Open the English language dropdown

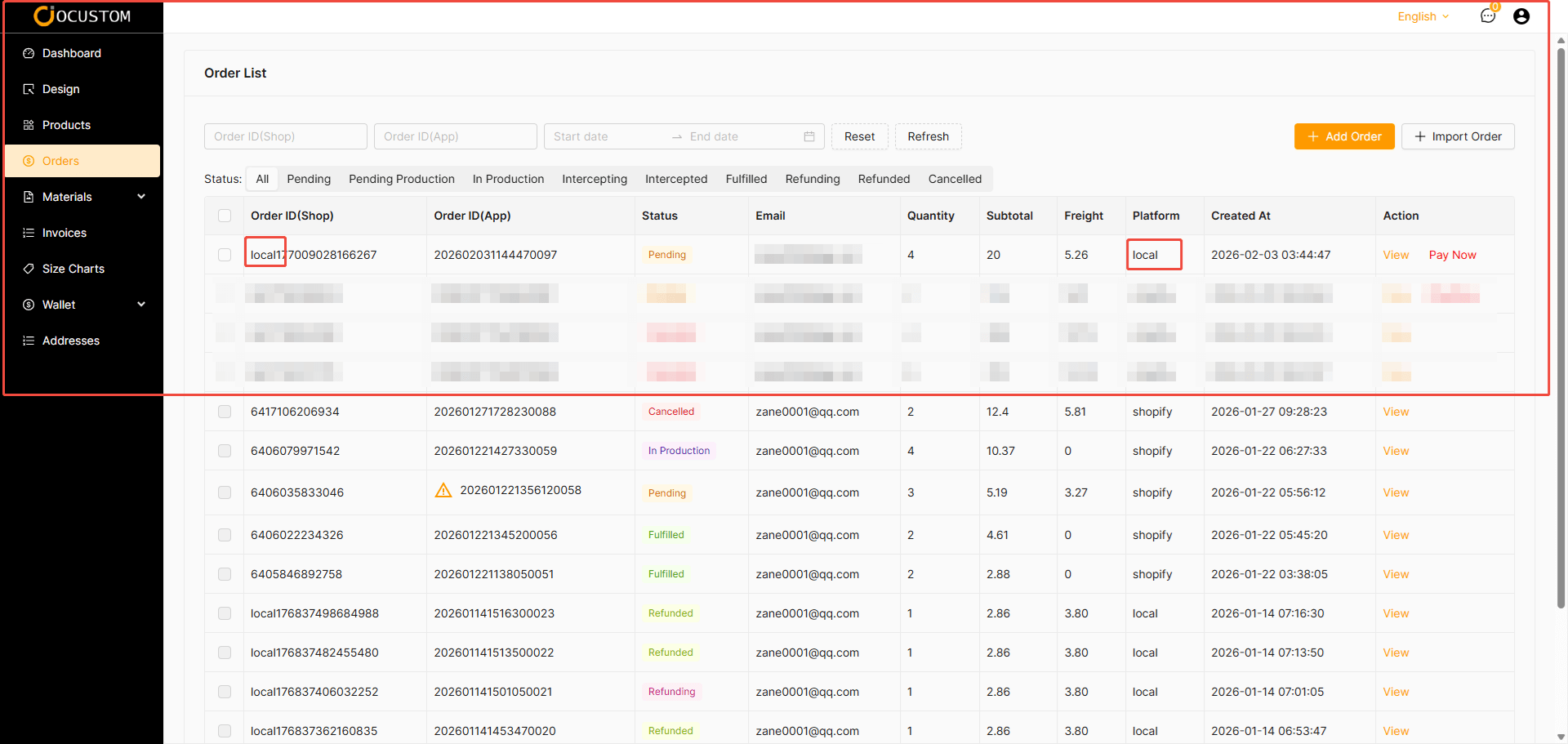point(1423,16)
